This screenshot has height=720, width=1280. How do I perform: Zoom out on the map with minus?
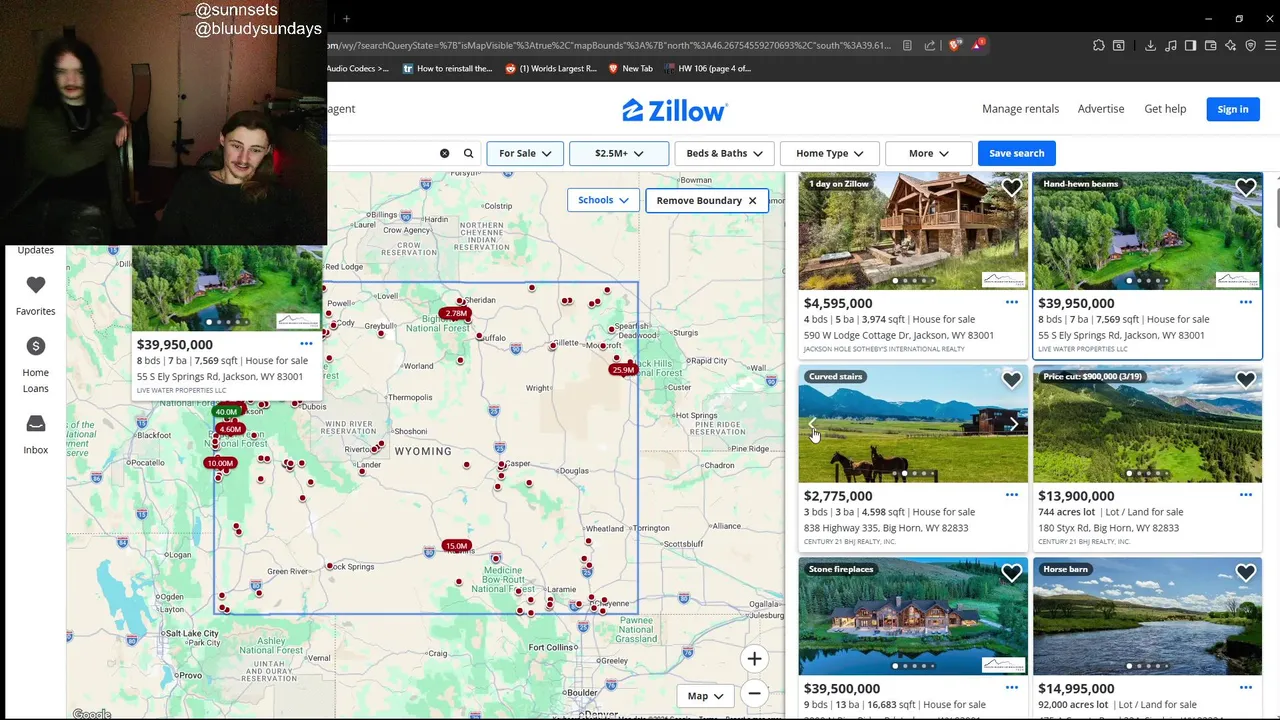pyautogui.click(x=754, y=693)
